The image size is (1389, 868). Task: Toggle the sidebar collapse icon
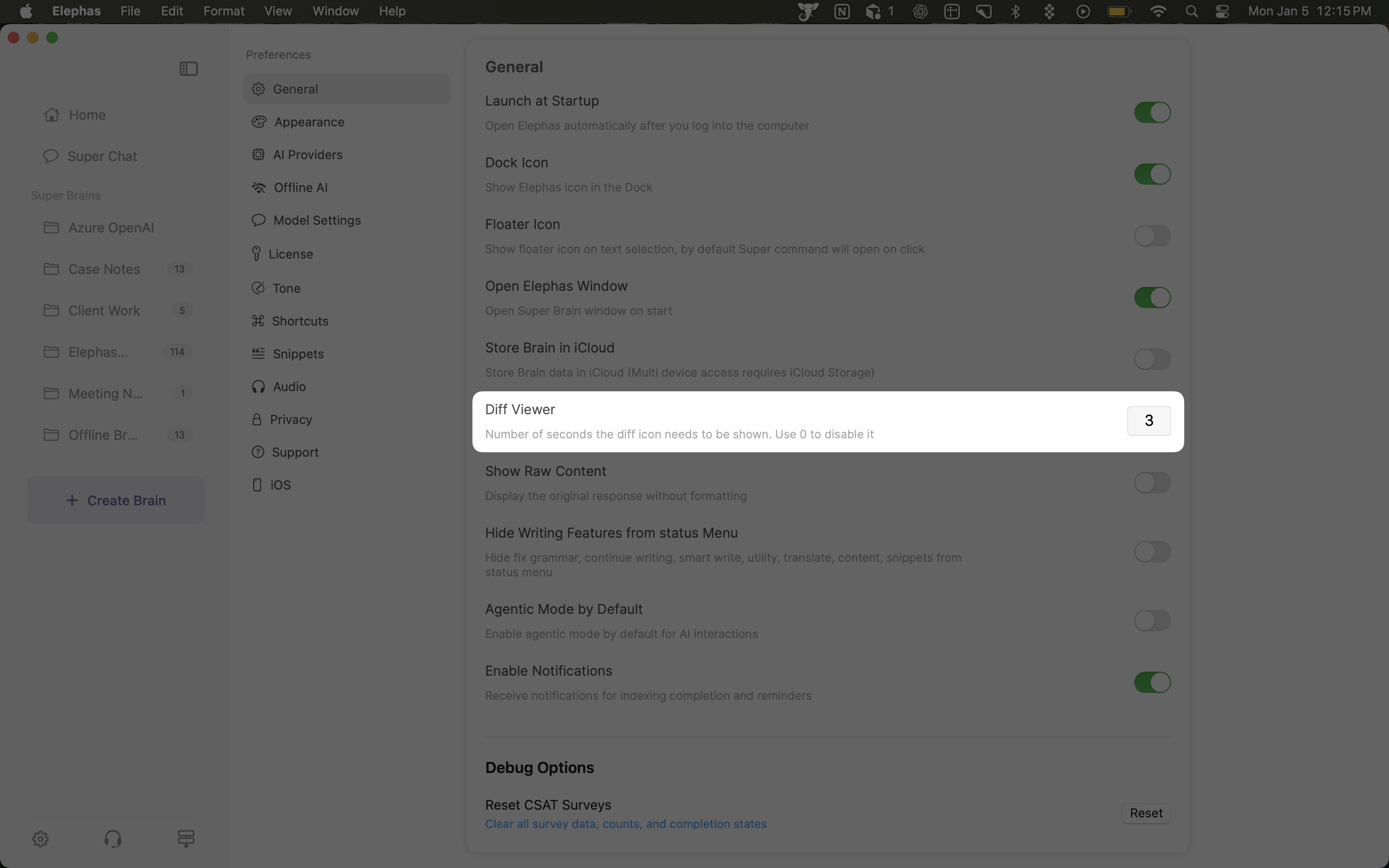[x=188, y=69]
